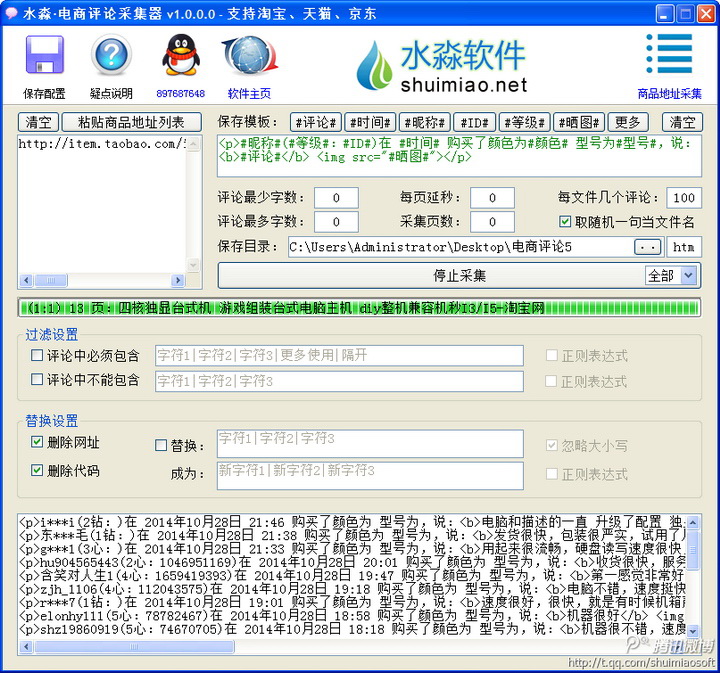
Task: Close the 电商评论采集器 window
Action: 706,14
